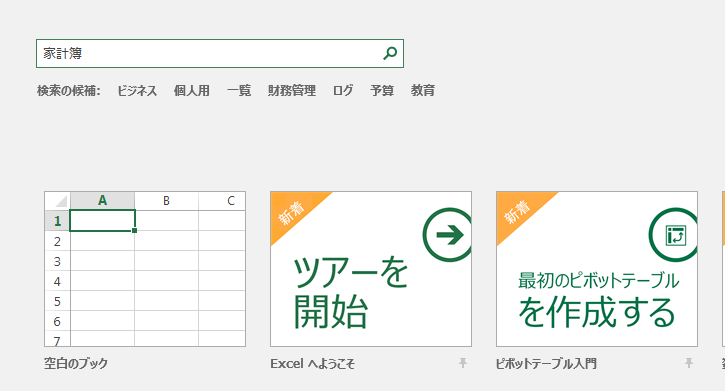Open the ツアーを開始 template thumbnail
The width and height of the screenshot is (725, 392).
click(371, 269)
